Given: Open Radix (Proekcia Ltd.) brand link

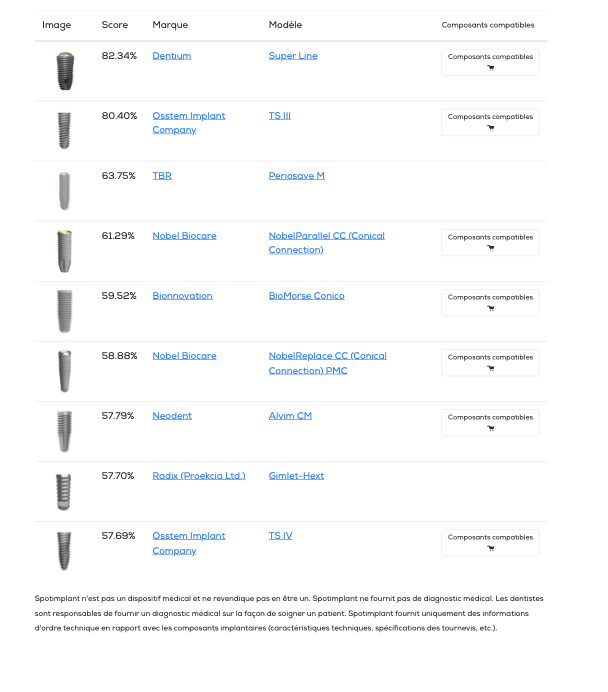Looking at the screenshot, I should click(199, 476).
